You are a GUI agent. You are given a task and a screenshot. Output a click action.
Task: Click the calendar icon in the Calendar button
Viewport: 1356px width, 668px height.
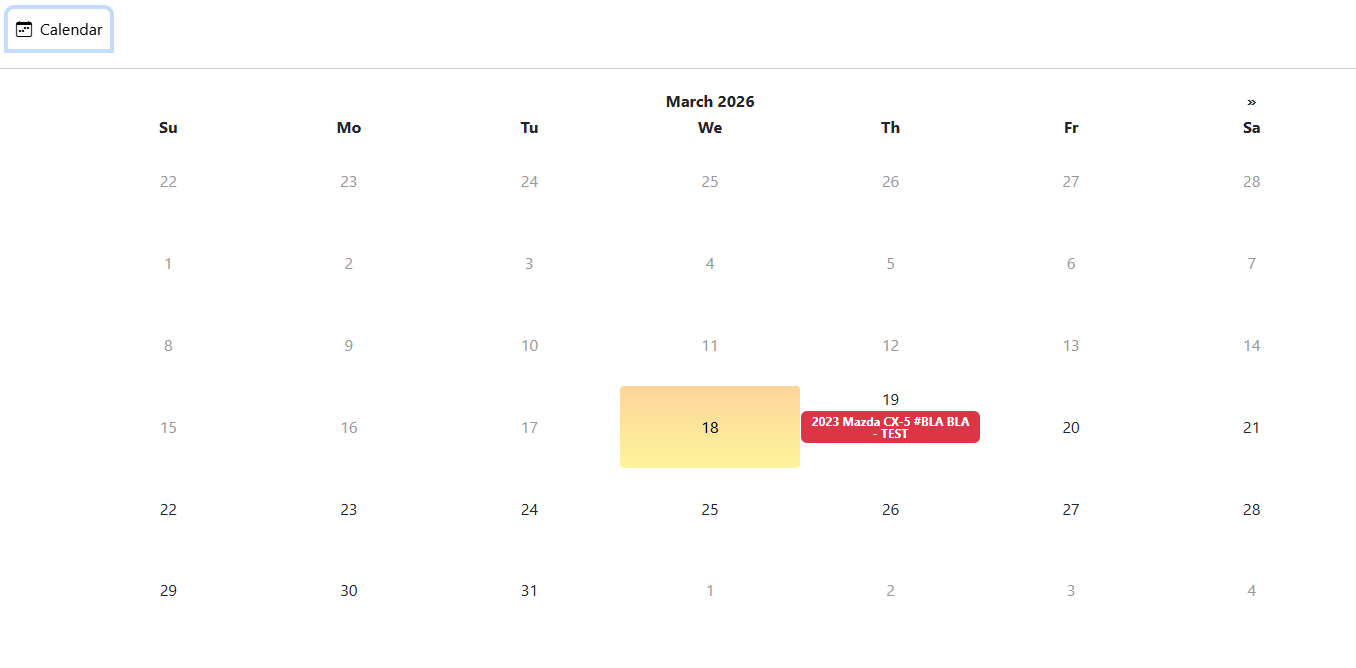point(24,30)
